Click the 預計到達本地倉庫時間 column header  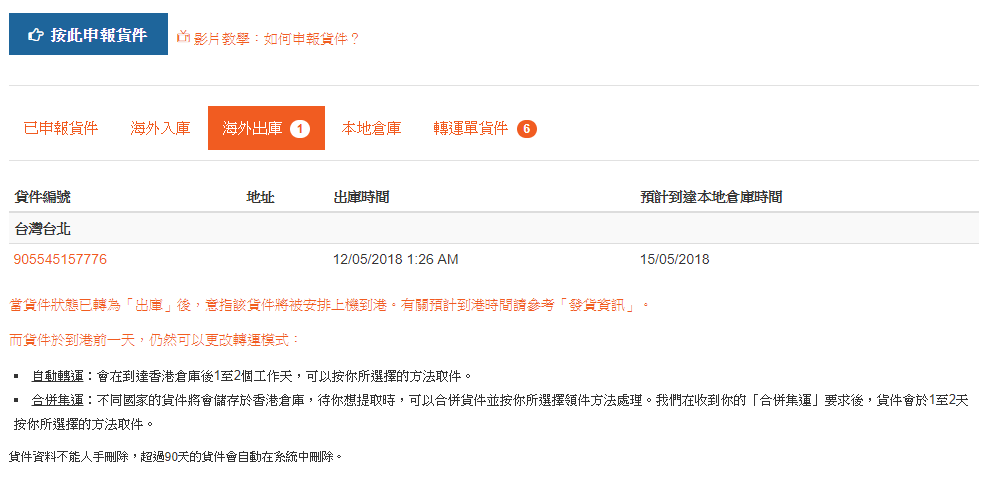pos(710,197)
